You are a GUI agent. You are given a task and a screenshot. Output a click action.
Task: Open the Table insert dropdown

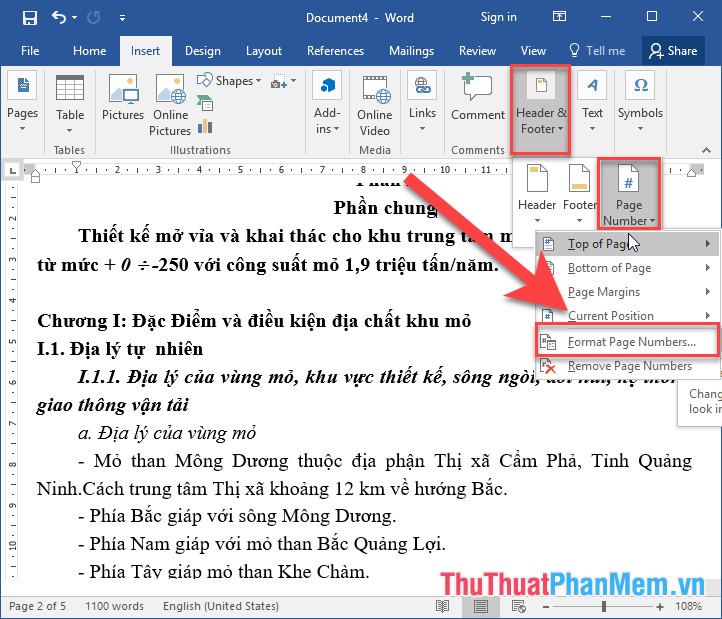70,104
